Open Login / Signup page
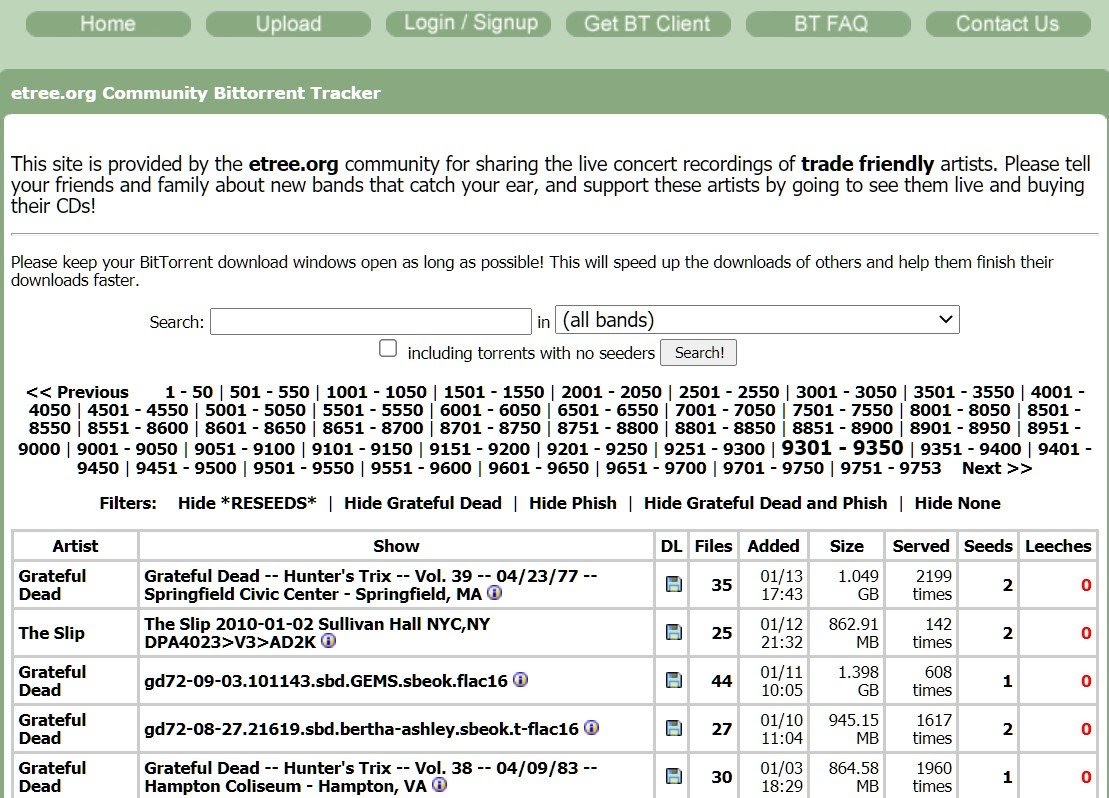 point(470,23)
